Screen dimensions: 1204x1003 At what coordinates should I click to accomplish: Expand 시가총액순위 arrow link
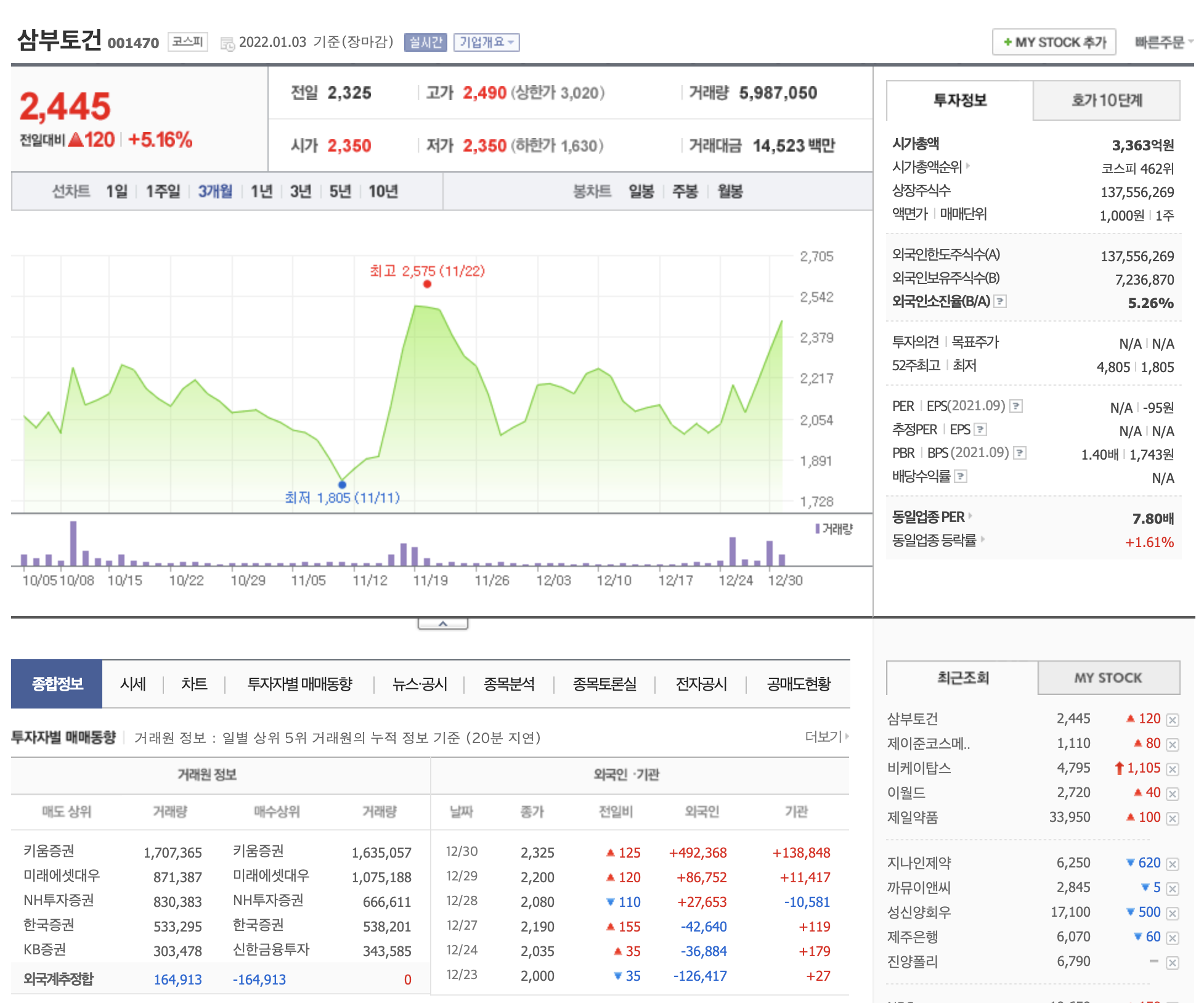coord(967,166)
